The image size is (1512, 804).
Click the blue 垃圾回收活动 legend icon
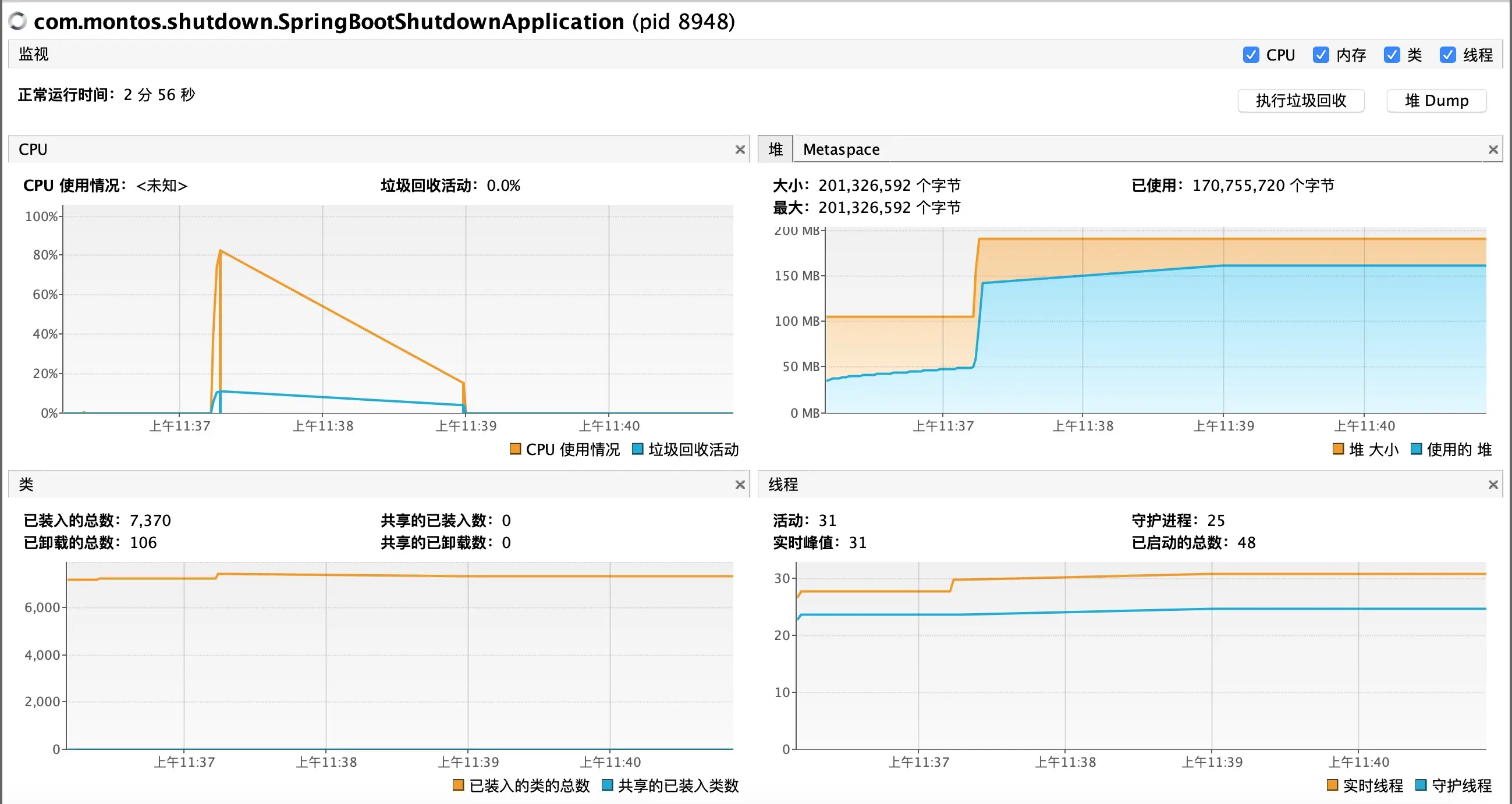(637, 450)
